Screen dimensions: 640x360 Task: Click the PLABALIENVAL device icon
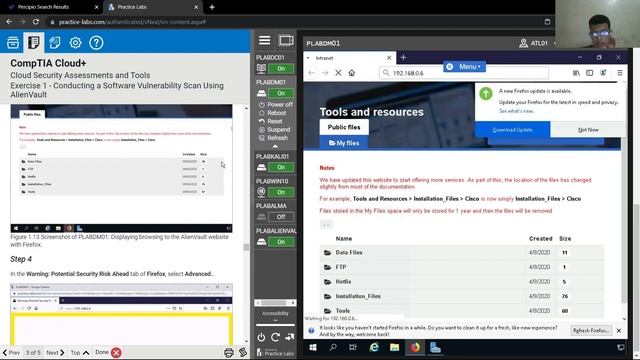point(261,242)
